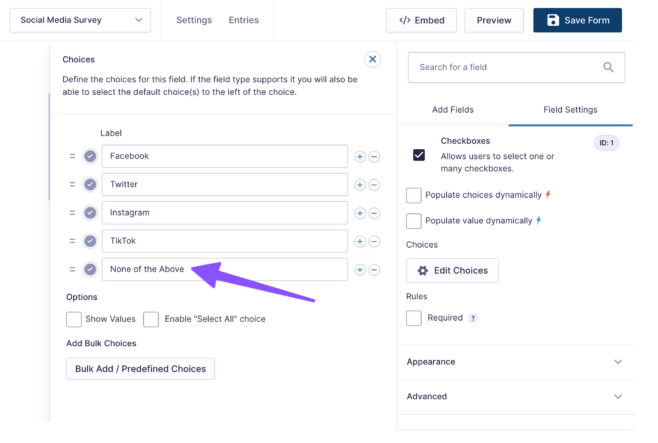Click the search magnifier icon
Screen dimensions: 658x443
point(608,67)
